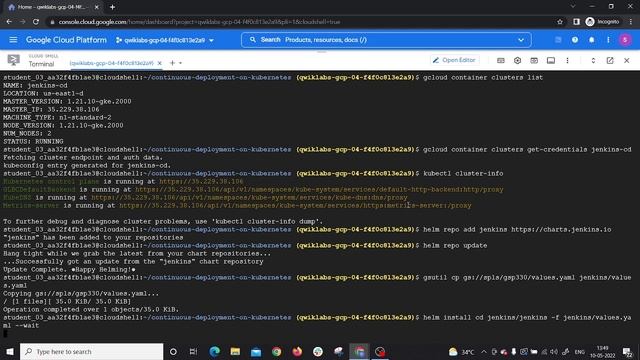Open the Notifications bell
Viewport: 640px width, 360px height.
(x=591, y=40)
